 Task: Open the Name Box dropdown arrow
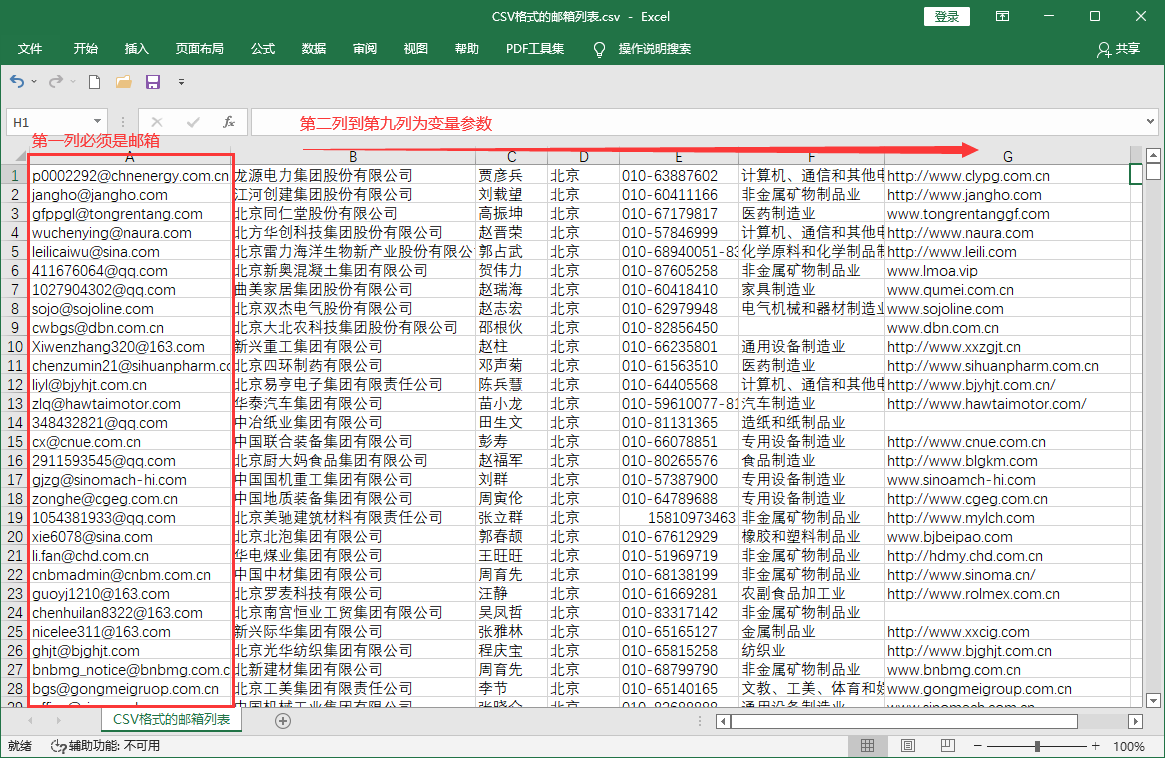tap(97, 122)
